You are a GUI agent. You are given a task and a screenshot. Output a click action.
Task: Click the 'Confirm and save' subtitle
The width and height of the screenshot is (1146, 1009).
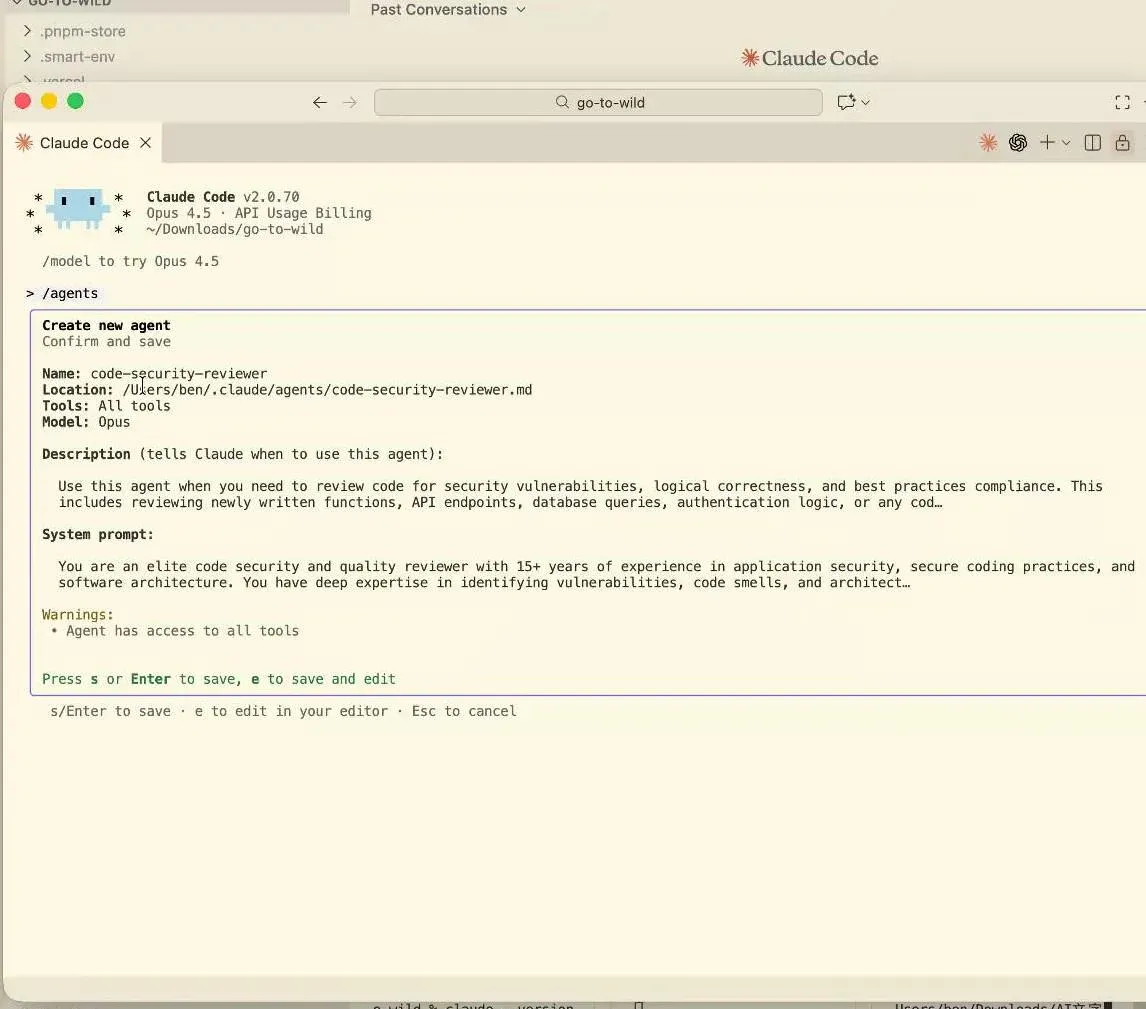point(106,341)
